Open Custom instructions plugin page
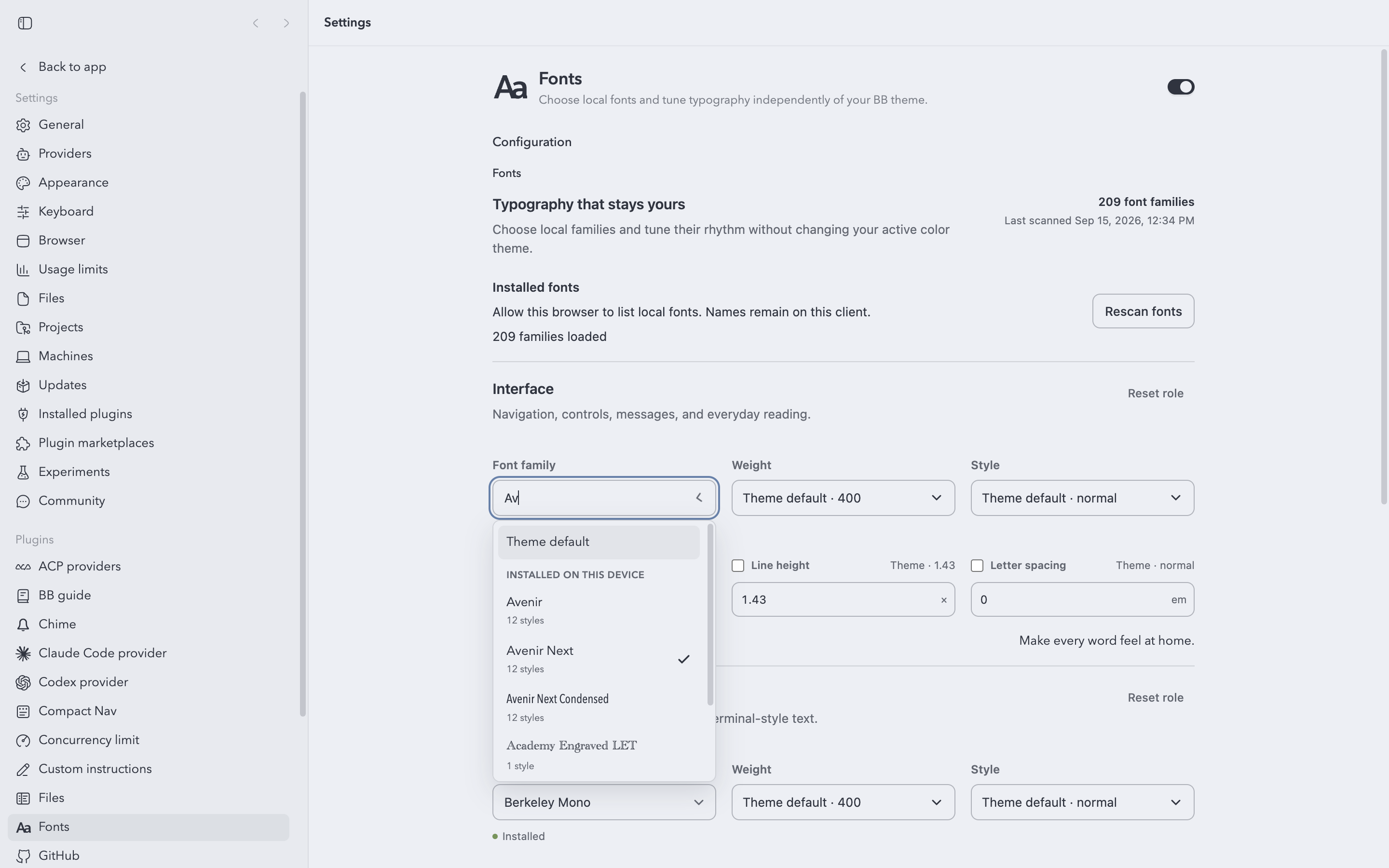The image size is (1389, 868). click(x=148, y=769)
